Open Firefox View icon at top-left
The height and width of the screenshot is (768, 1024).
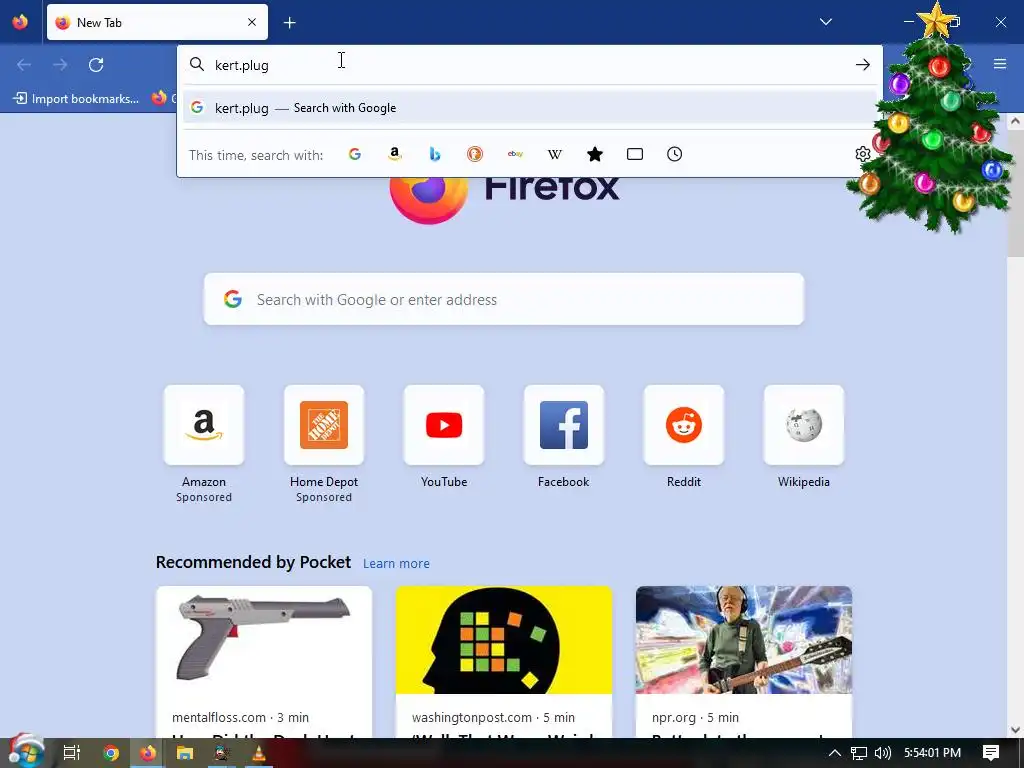point(20,22)
